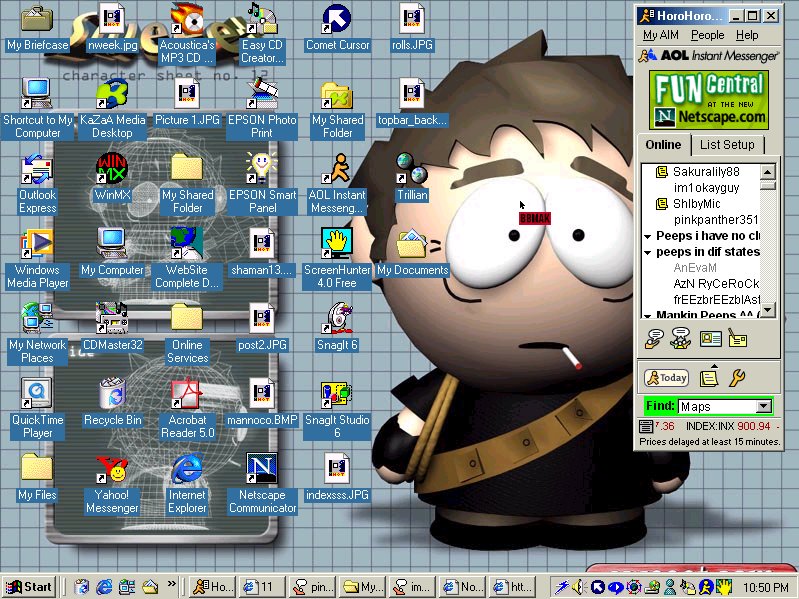Switch to the Online tab

click(663, 145)
